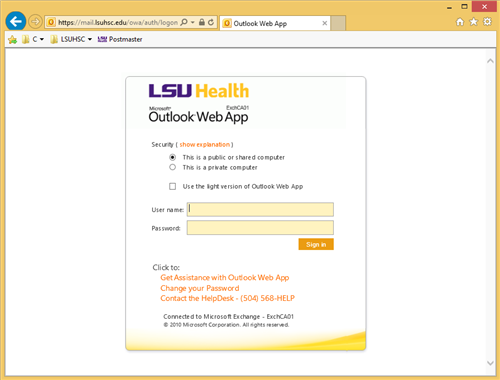Open the C favorites folder
The width and height of the screenshot is (500, 380).
[33, 39]
